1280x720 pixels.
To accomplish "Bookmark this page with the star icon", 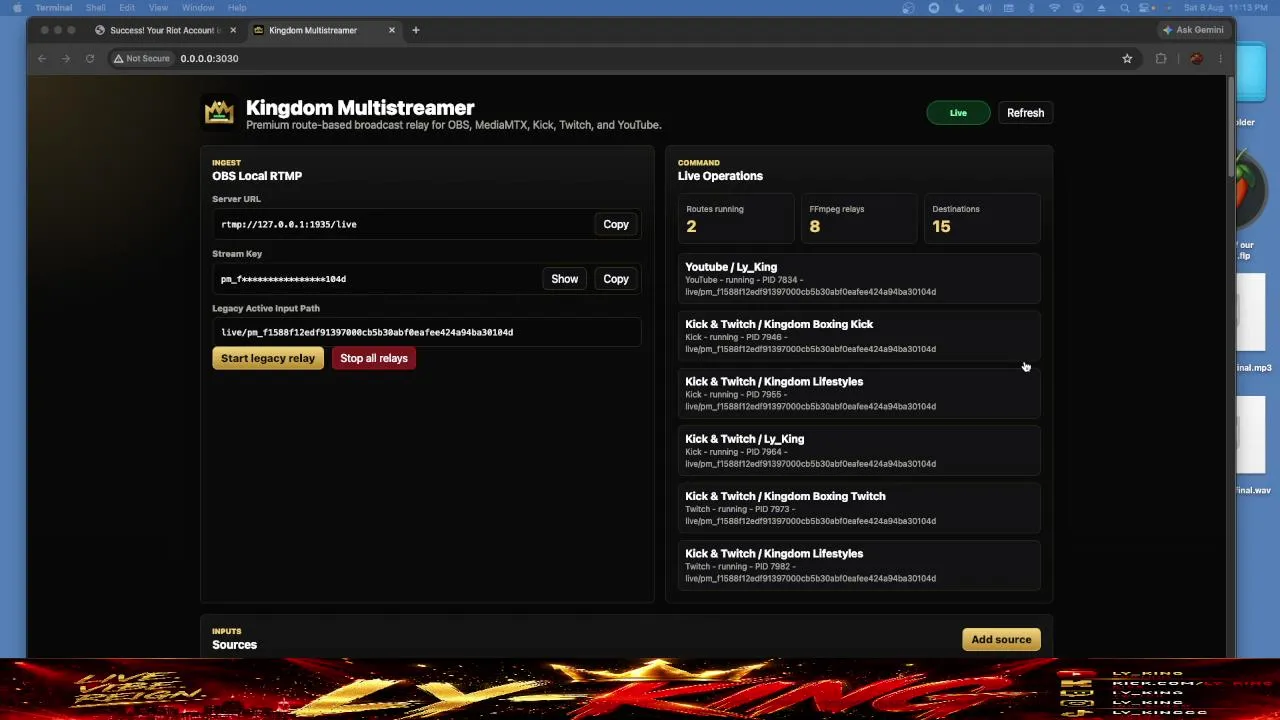I will click(x=1127, y=59).
